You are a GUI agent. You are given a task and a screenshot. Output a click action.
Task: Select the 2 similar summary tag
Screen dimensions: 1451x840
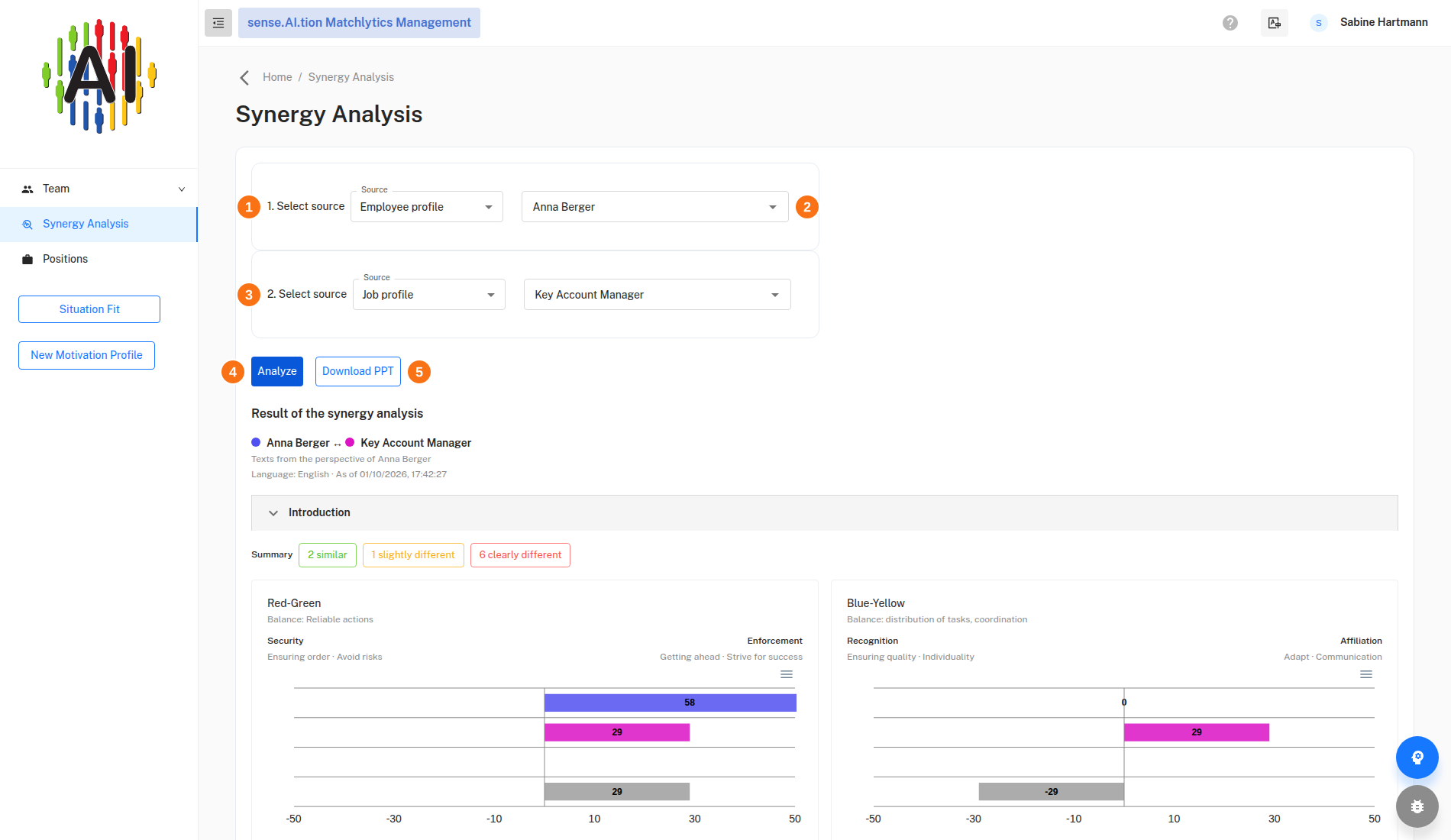328,555
